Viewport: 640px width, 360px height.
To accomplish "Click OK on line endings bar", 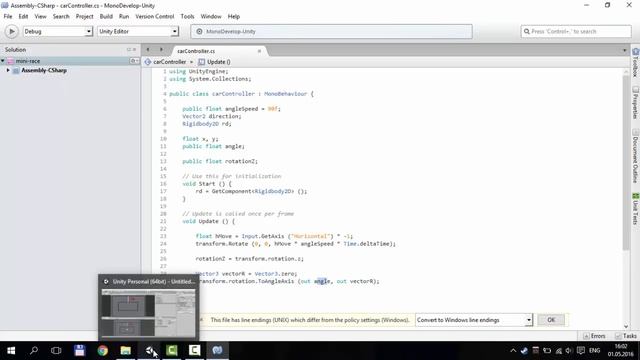I will pyautogui.click(x=551, y=320).
